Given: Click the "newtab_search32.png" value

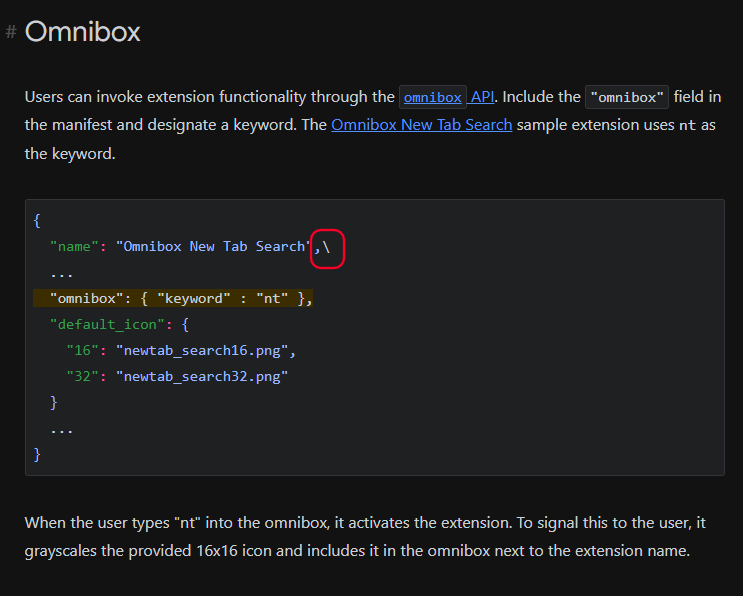Looking at the screenshot, I should pyautogui.click(x=202, y=377).
